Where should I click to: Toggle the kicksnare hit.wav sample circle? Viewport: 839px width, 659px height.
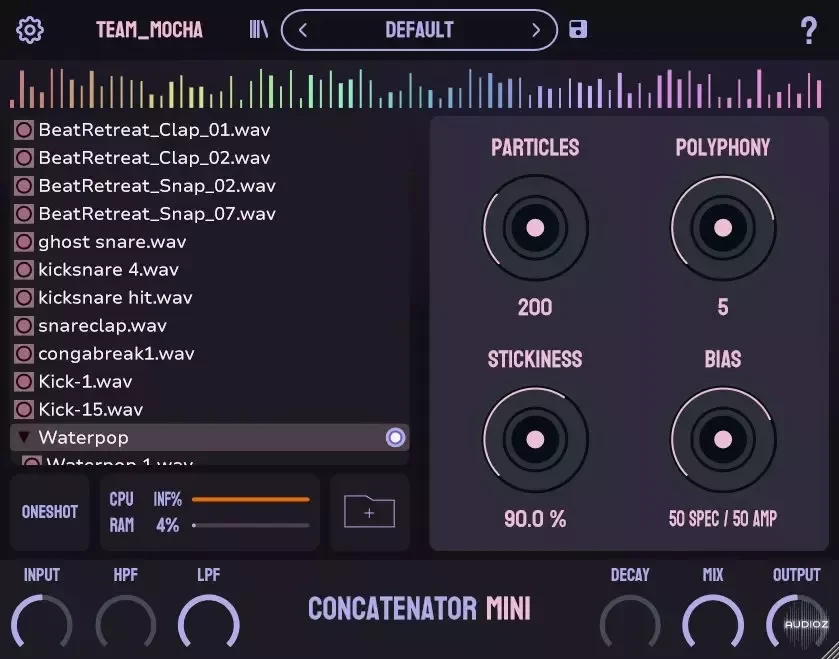[24, 297]
